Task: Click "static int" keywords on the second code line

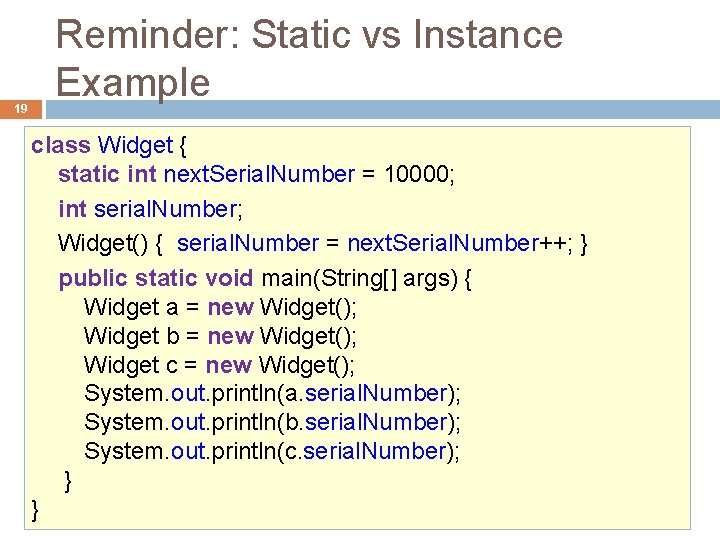Action: pyautogui.click(x=107, y=175)
